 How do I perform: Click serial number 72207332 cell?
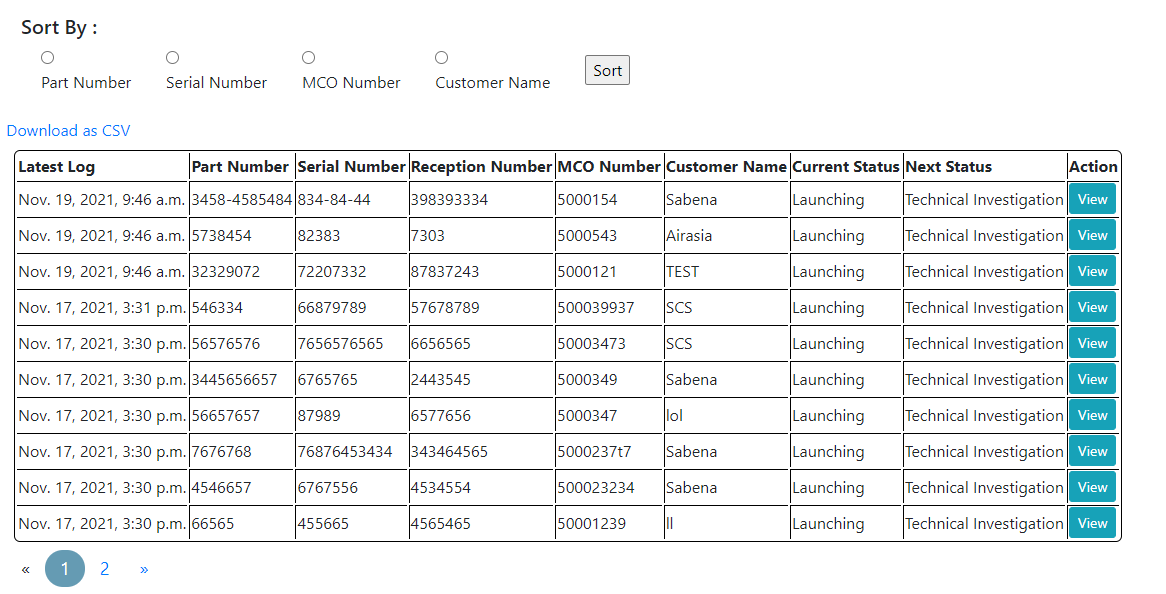[x=352, y=271]
